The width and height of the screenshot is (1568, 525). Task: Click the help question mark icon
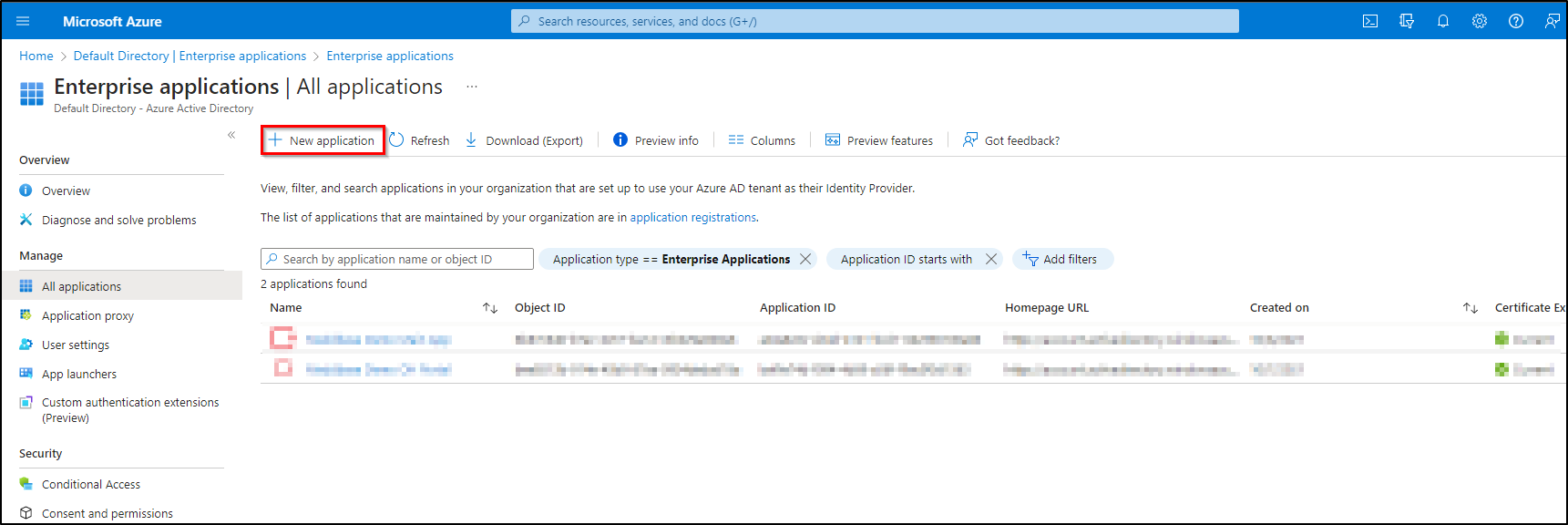pyautogui.click(x=1515, y=21)
